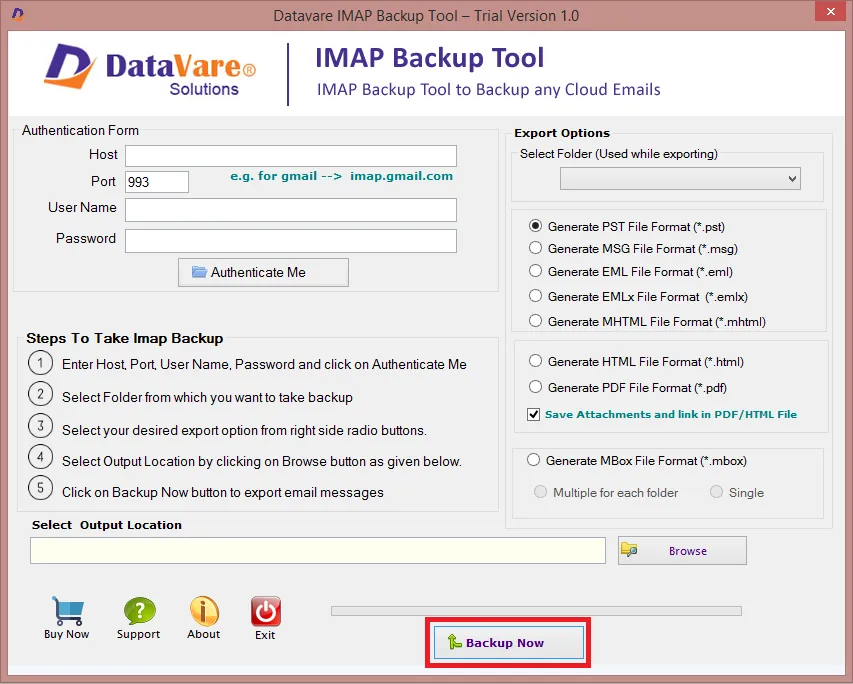Viewport: 853px width, 684px height.
Task: Click the 'Select Folder (Used while exporting)' label
Action: pyautogui.click(x=619, y=154)
